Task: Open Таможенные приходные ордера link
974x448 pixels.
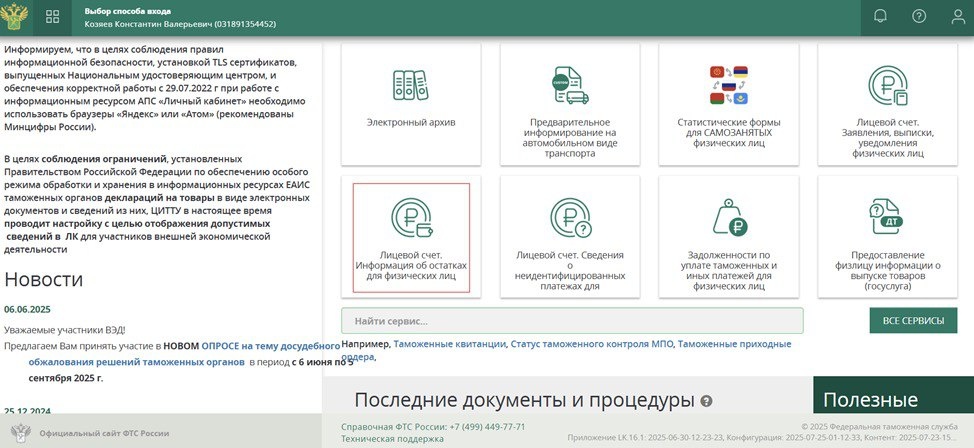Action: 734,344
